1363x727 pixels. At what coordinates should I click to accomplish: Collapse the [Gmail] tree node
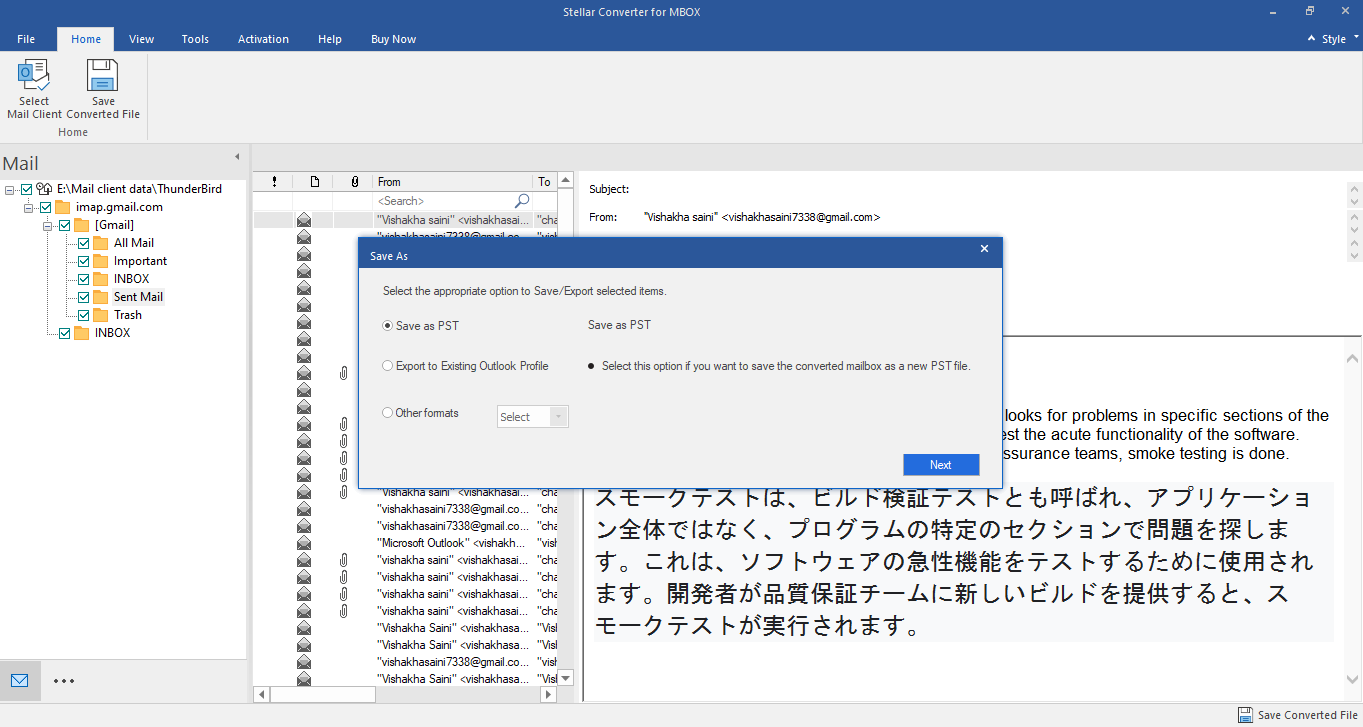(x=48, y=225)
